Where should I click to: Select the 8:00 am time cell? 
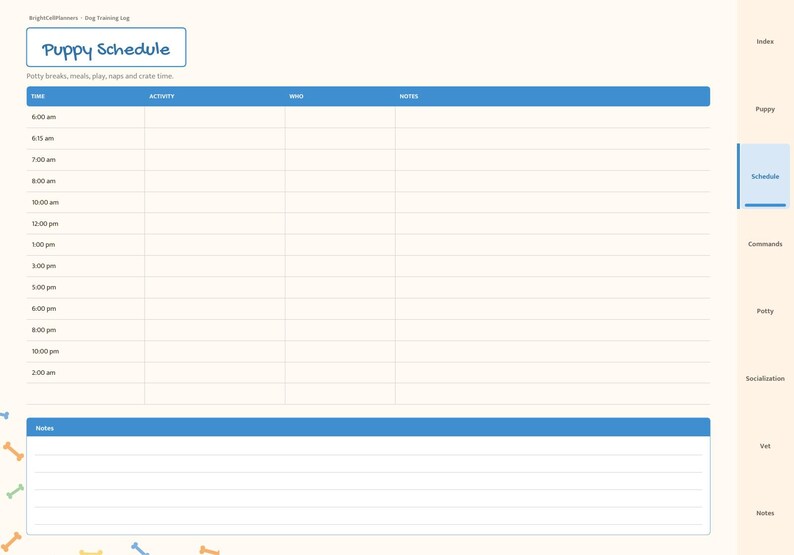tap(86, 181)
